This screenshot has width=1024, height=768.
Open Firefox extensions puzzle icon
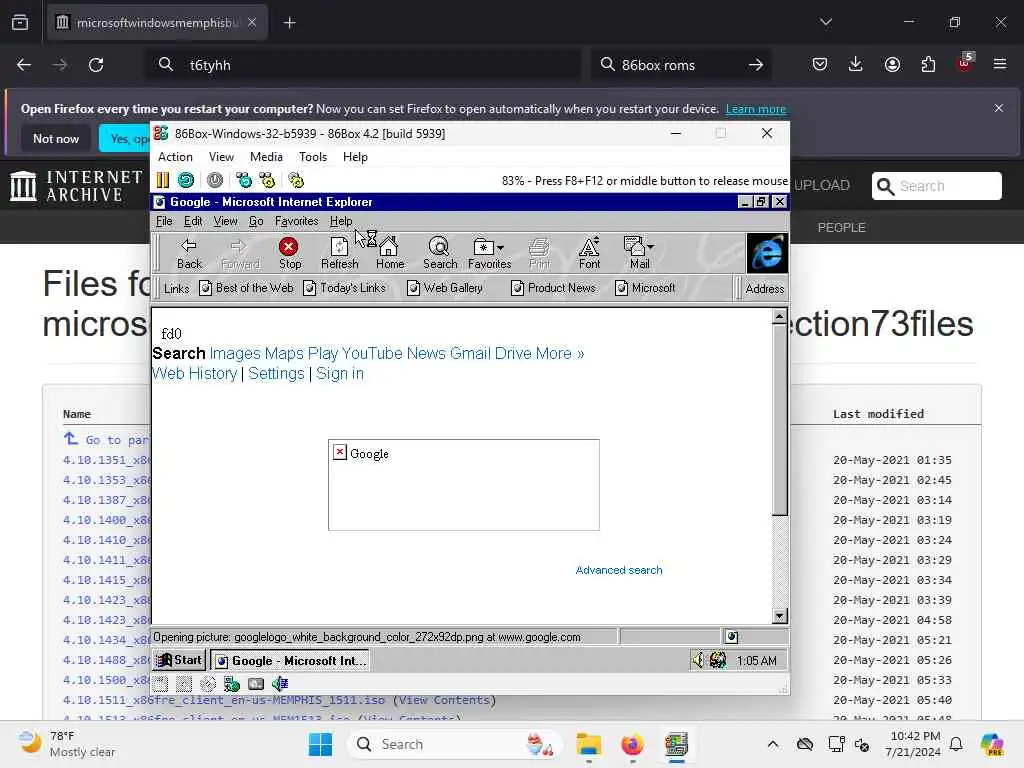point(928,64)
